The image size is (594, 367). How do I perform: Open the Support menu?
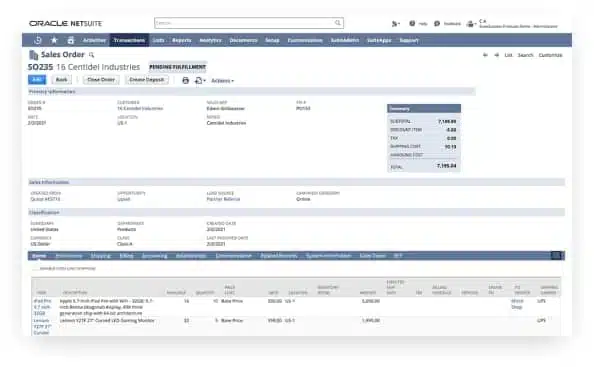pos(409,40)
